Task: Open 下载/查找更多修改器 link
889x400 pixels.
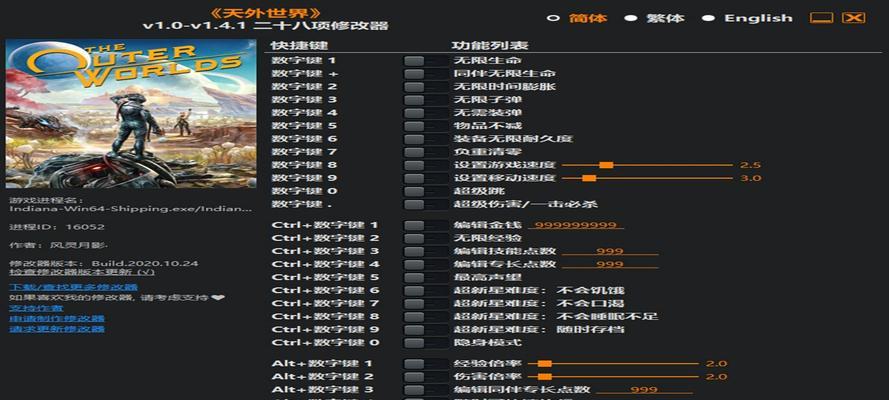Action: point(73,287)
